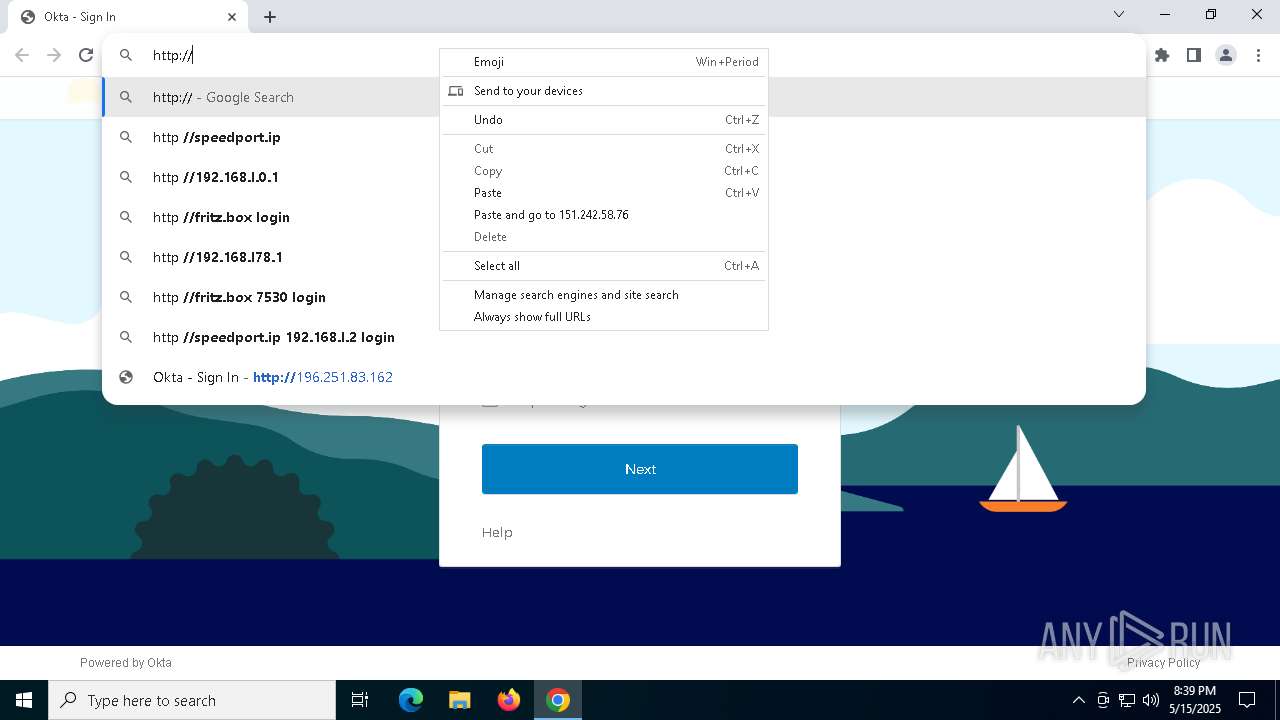Open the Privacy Policy link
1280x720 pixels.
point(1163,662)
